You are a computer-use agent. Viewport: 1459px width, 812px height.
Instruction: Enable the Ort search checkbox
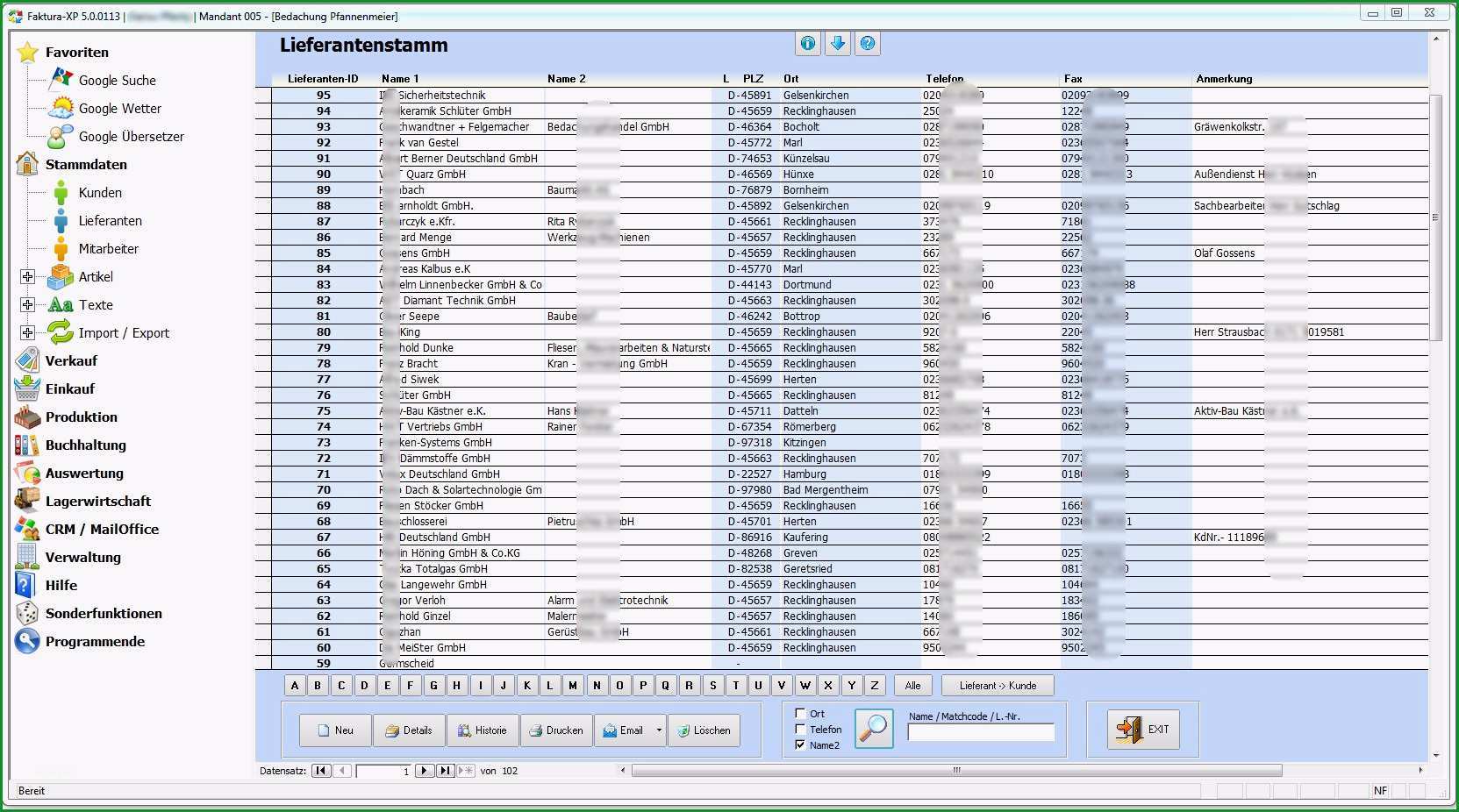[800, 713]
